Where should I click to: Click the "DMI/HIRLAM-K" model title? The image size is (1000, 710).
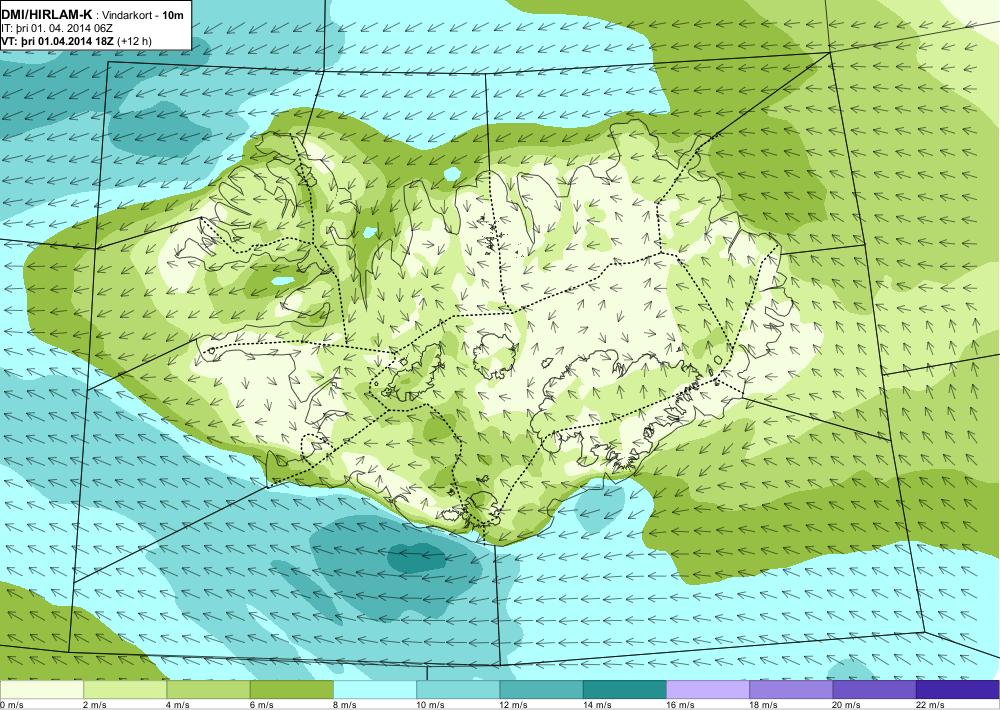point(46,15)
